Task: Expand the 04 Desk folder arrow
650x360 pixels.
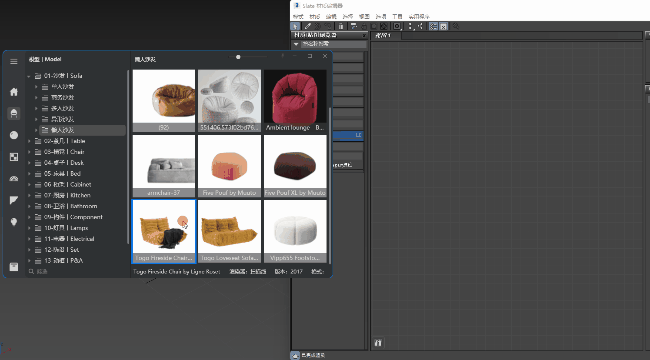Action: [29, 163]
